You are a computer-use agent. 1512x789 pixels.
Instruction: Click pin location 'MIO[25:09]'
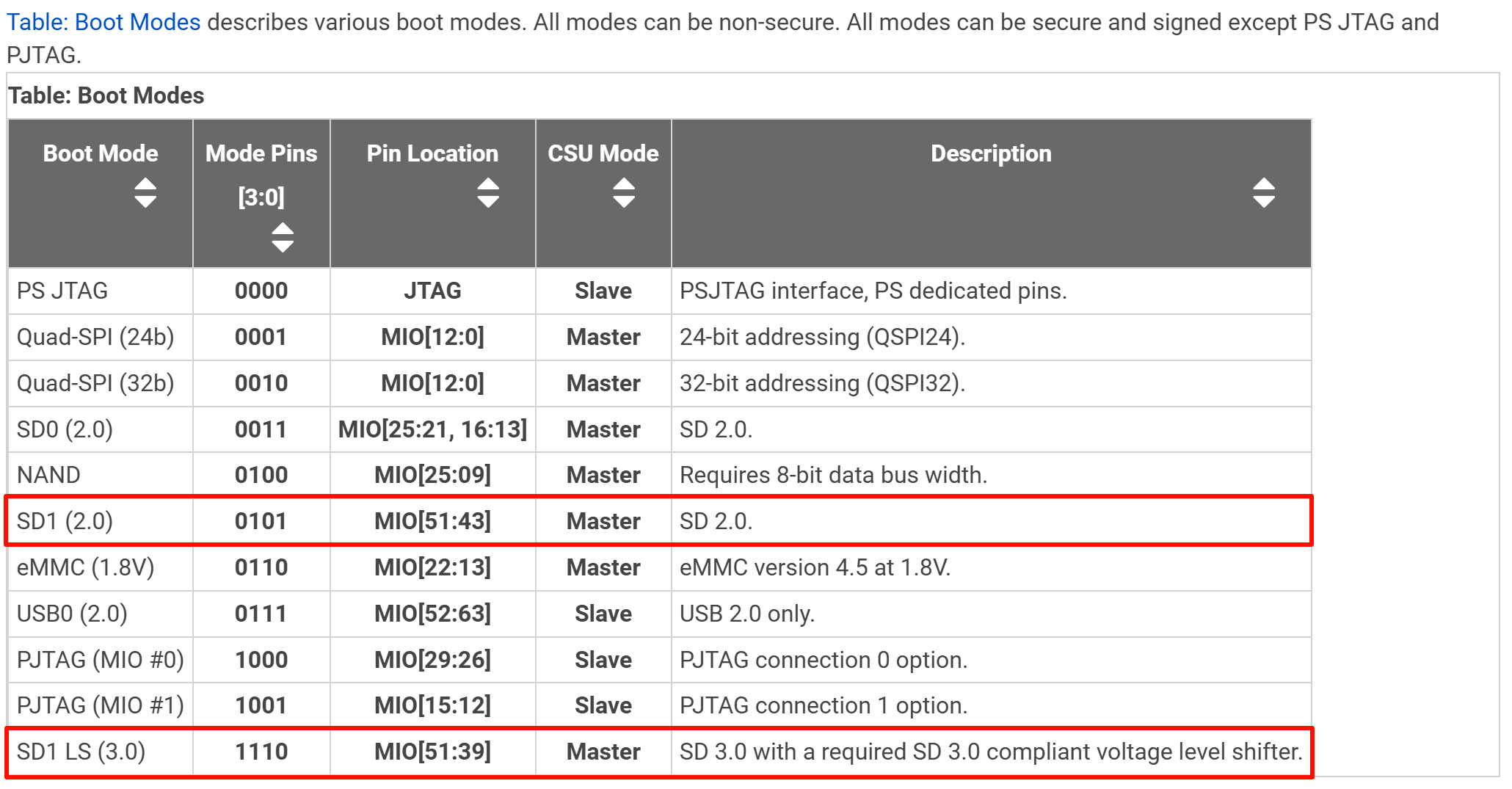point(432,475)
